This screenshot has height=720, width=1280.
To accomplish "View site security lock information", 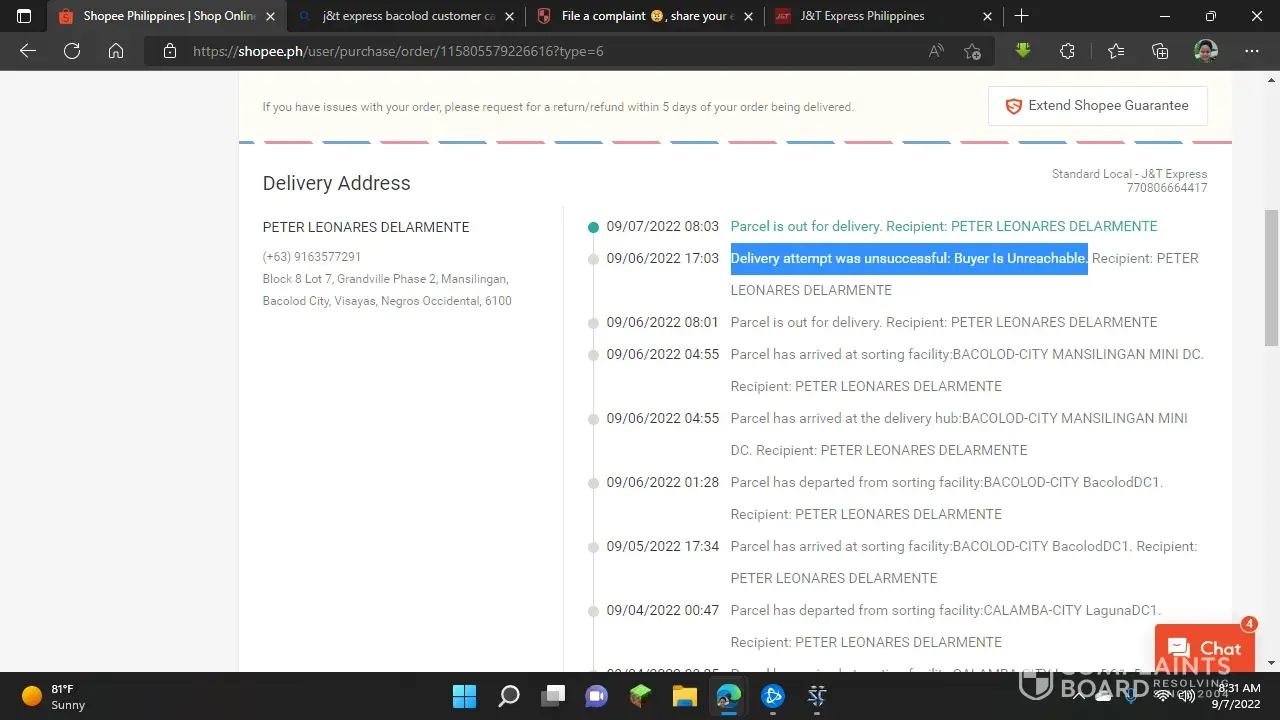I will click(x=170, y=51).
